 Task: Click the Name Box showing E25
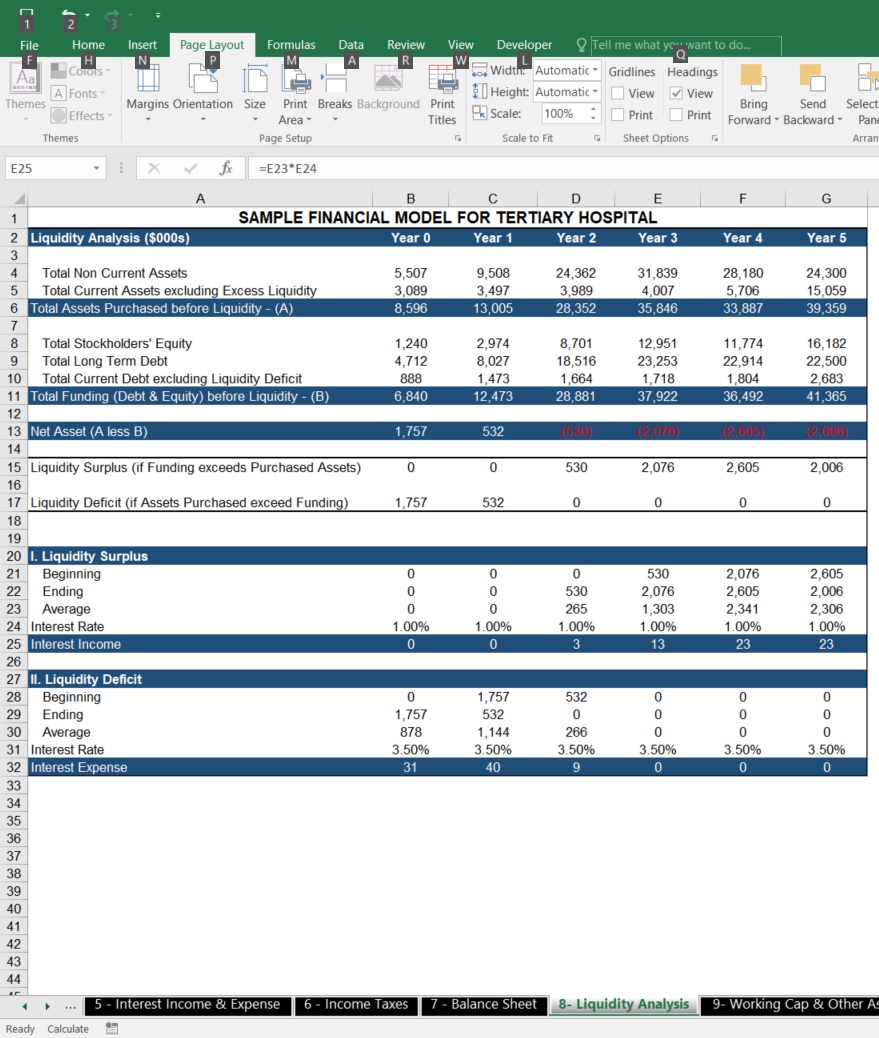48,168
